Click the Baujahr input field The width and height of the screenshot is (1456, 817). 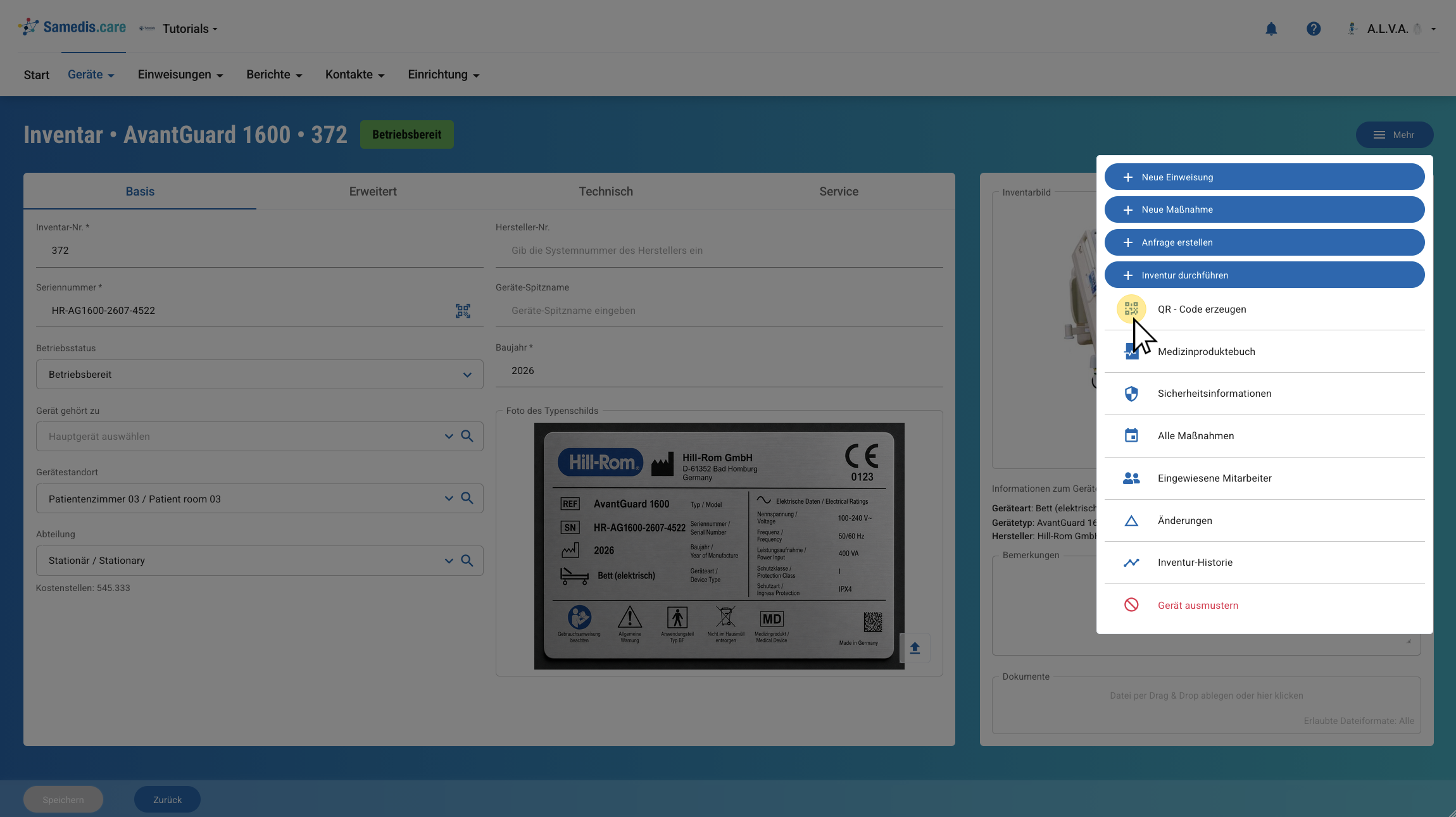pyautogui.click(x=719, y=371)
